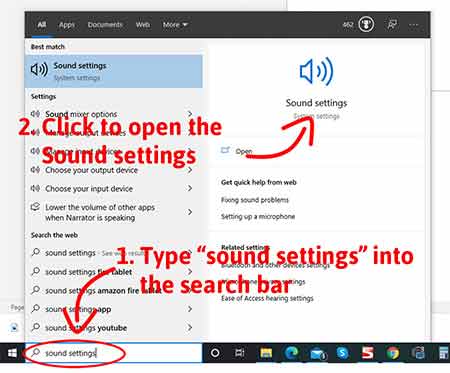Viewport: 450px width, 373px height.
Task: Open the red S app on taskbar
Action: (368, 353)
